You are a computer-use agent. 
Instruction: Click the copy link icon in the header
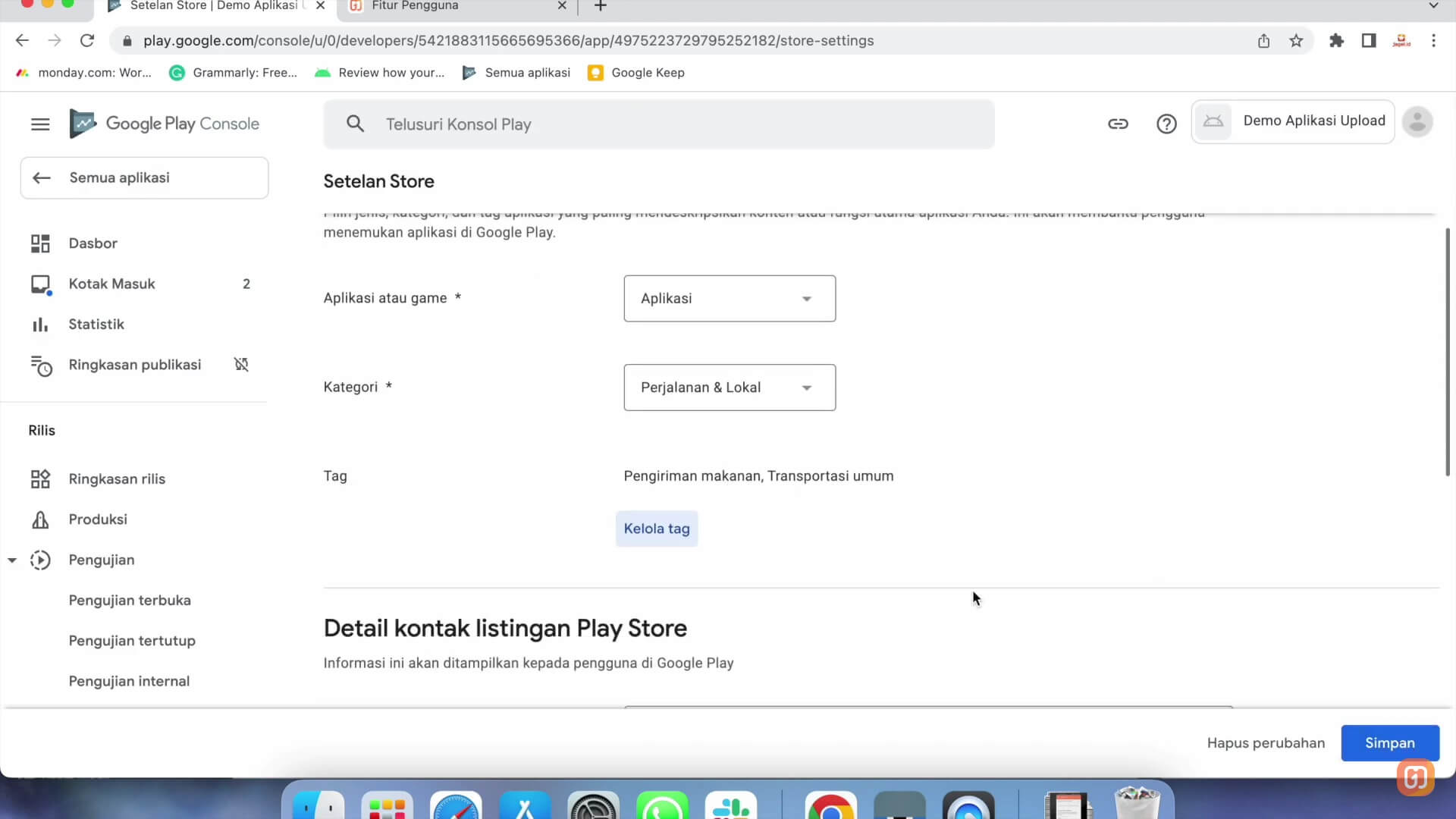click(x=1118, y=124)
